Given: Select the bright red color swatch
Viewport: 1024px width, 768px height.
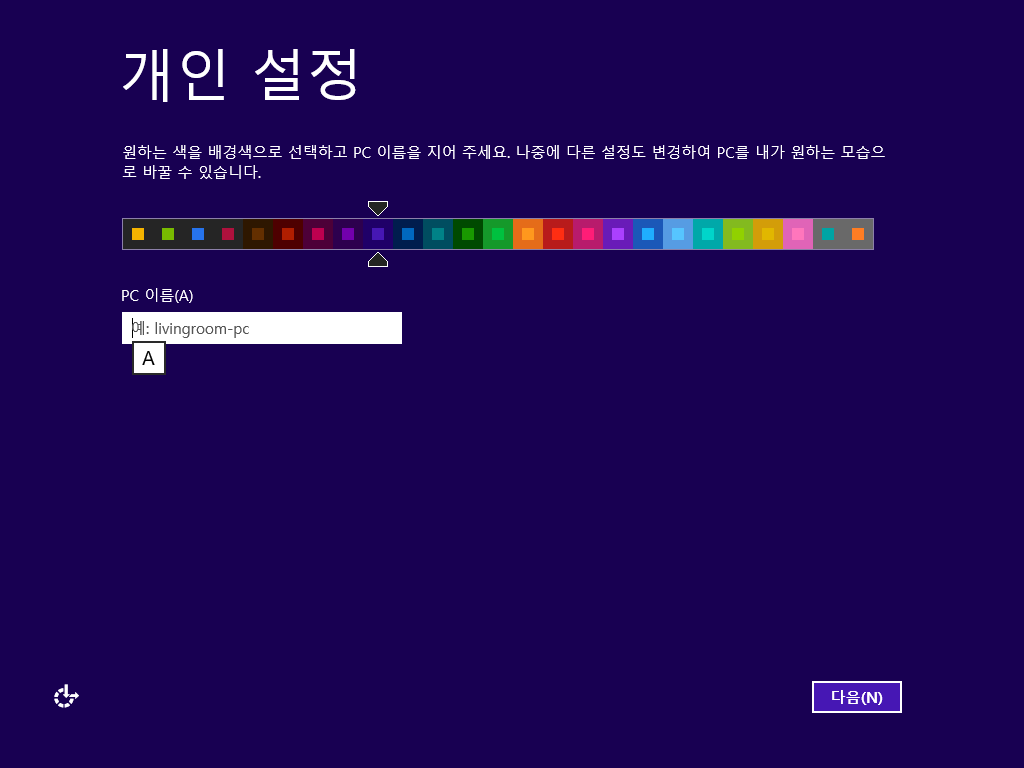Looking at the screenshot, I should (558, 234).
